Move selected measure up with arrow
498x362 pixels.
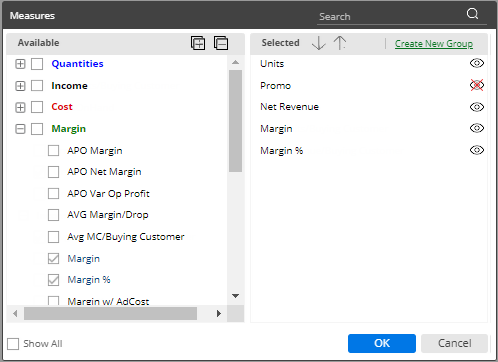[340, 43]
